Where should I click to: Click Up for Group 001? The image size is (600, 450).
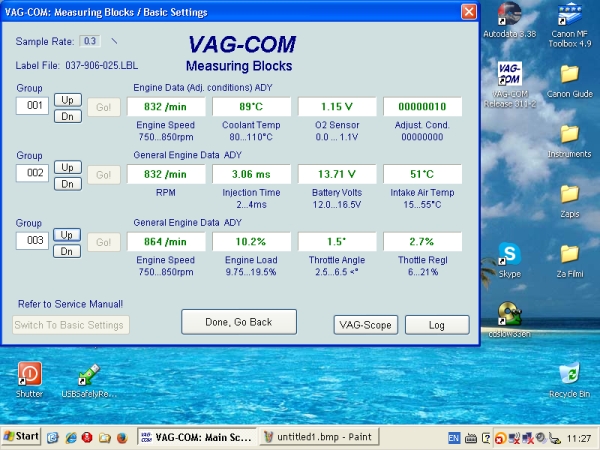pyautogui.click(x=67, y=100)
